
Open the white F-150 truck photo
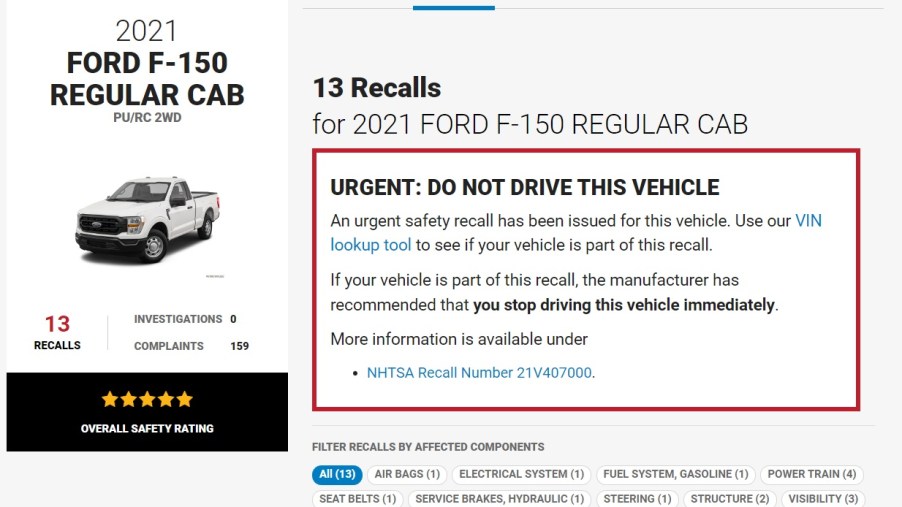click(147, 221)
